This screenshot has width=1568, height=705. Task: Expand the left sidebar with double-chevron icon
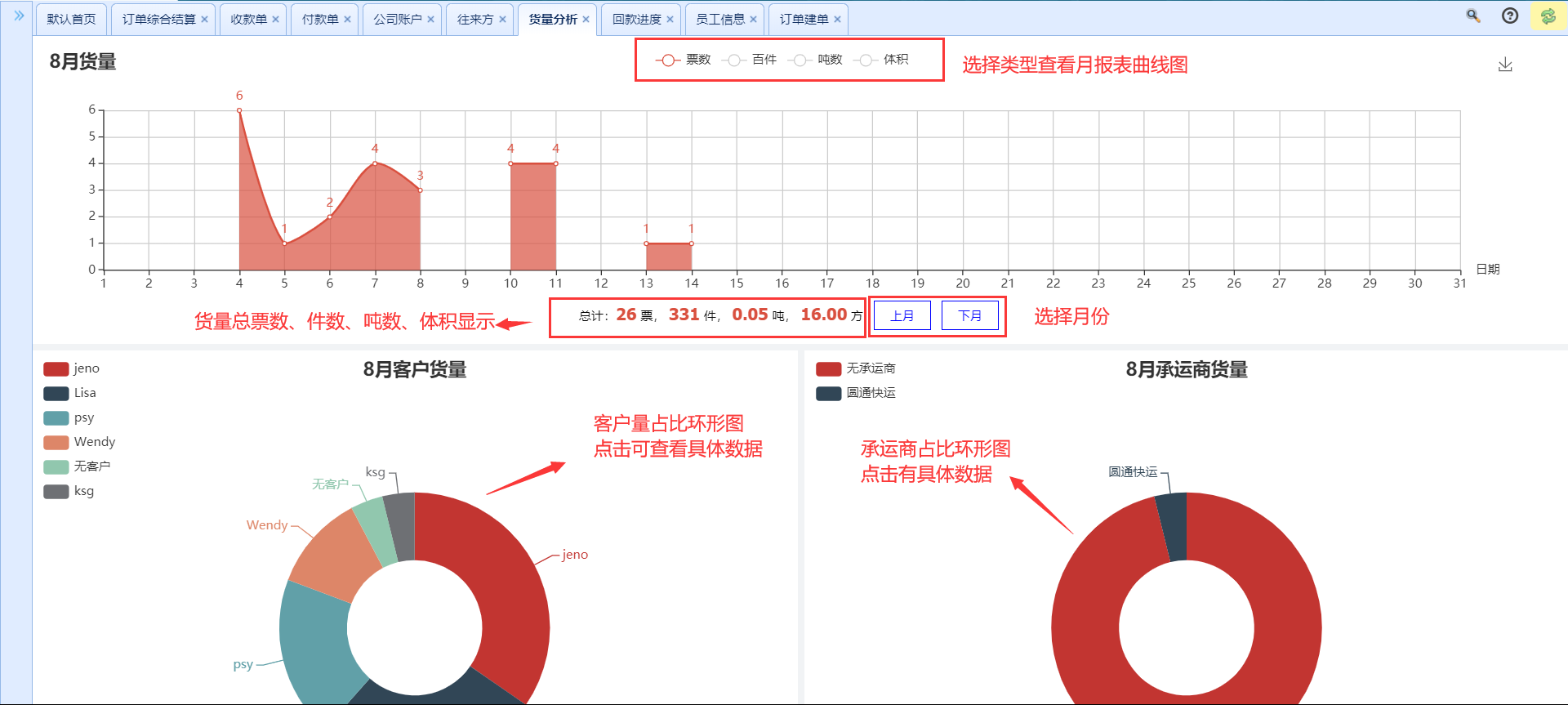[x=19, y=16]
